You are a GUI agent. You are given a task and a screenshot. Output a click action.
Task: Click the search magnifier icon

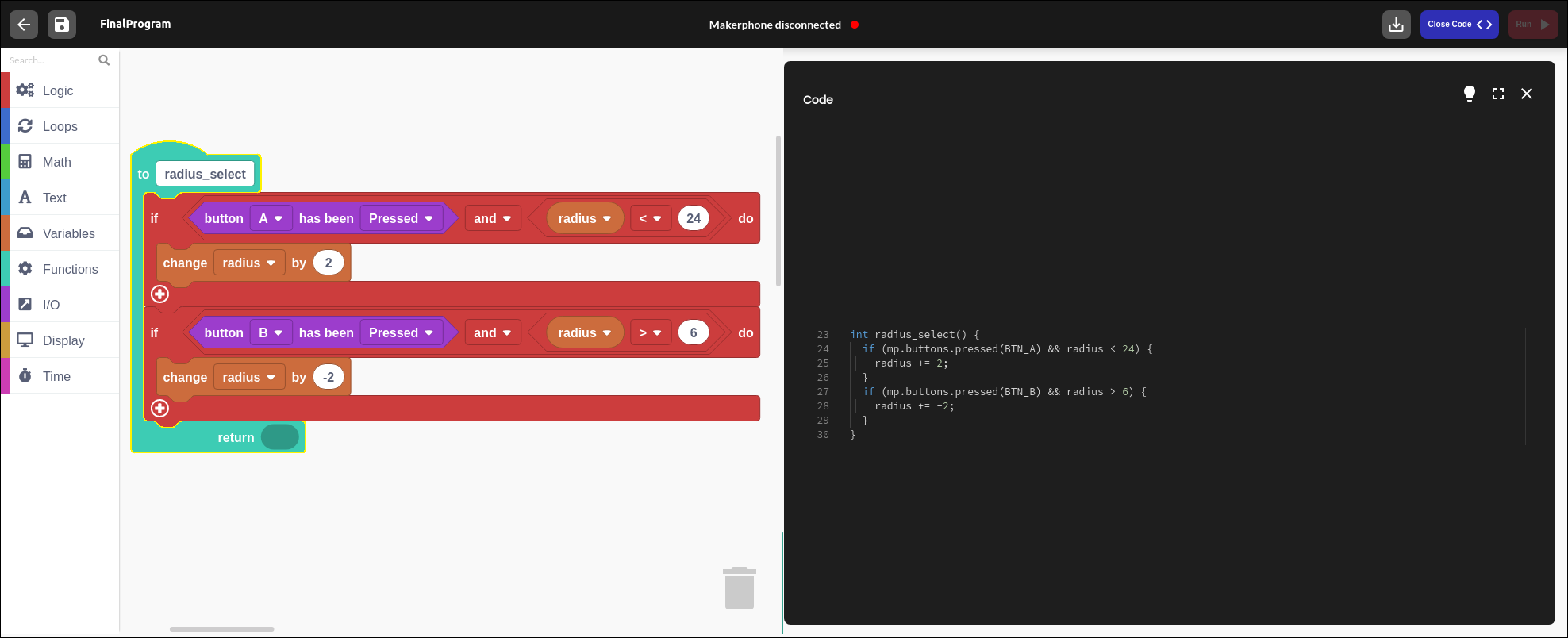pos(104,60)
